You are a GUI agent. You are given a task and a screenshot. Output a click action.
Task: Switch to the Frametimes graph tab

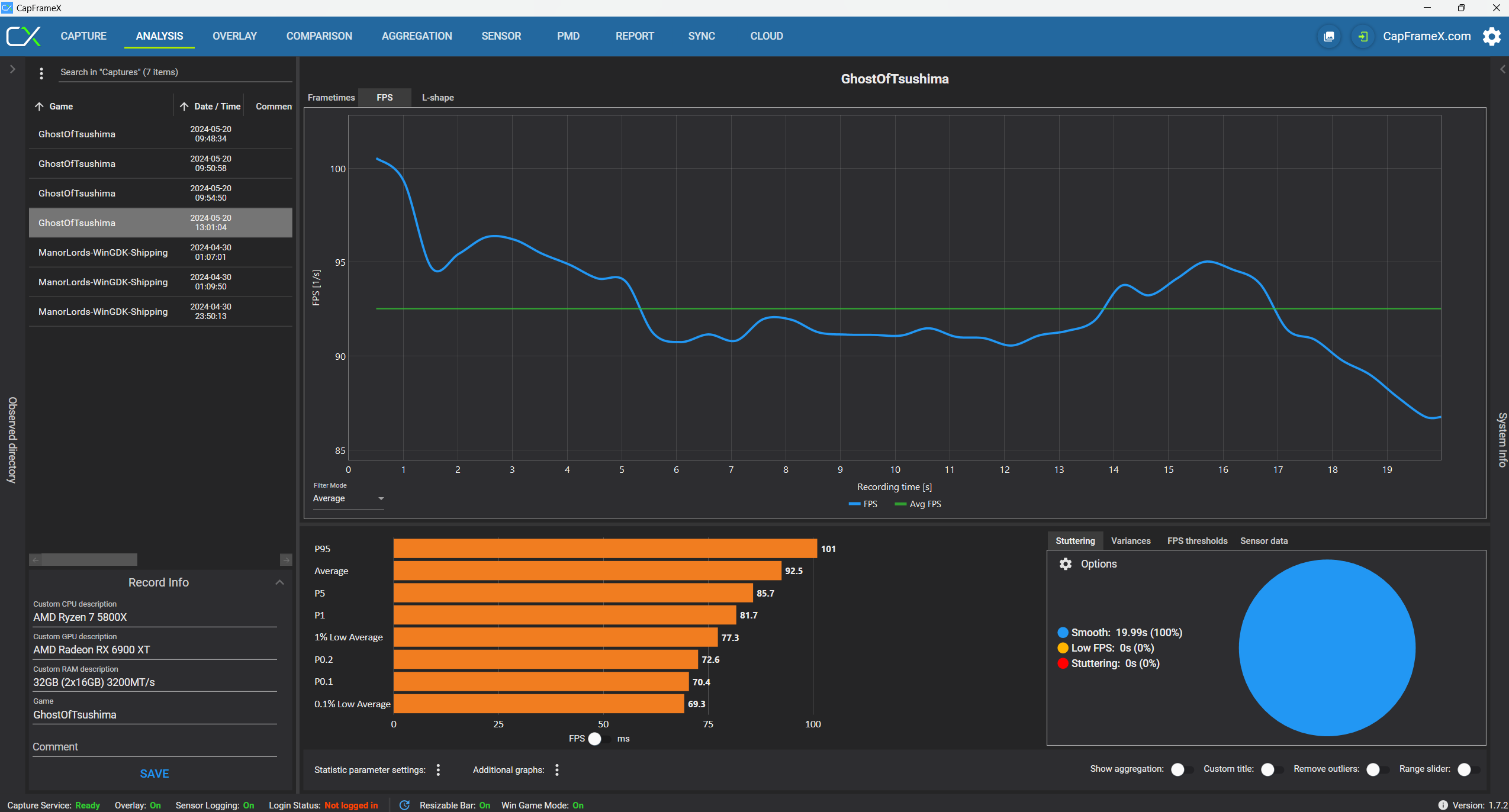point(331,98)
